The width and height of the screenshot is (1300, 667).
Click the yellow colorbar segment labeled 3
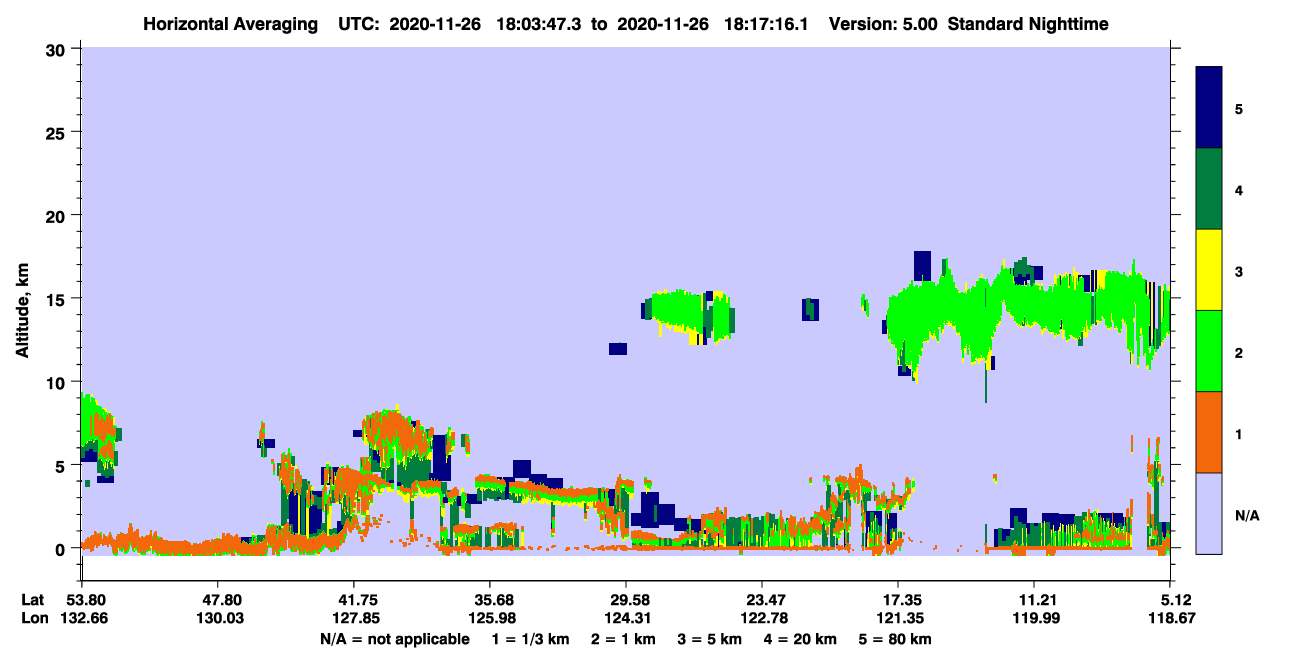click(x=1209, y=270)
